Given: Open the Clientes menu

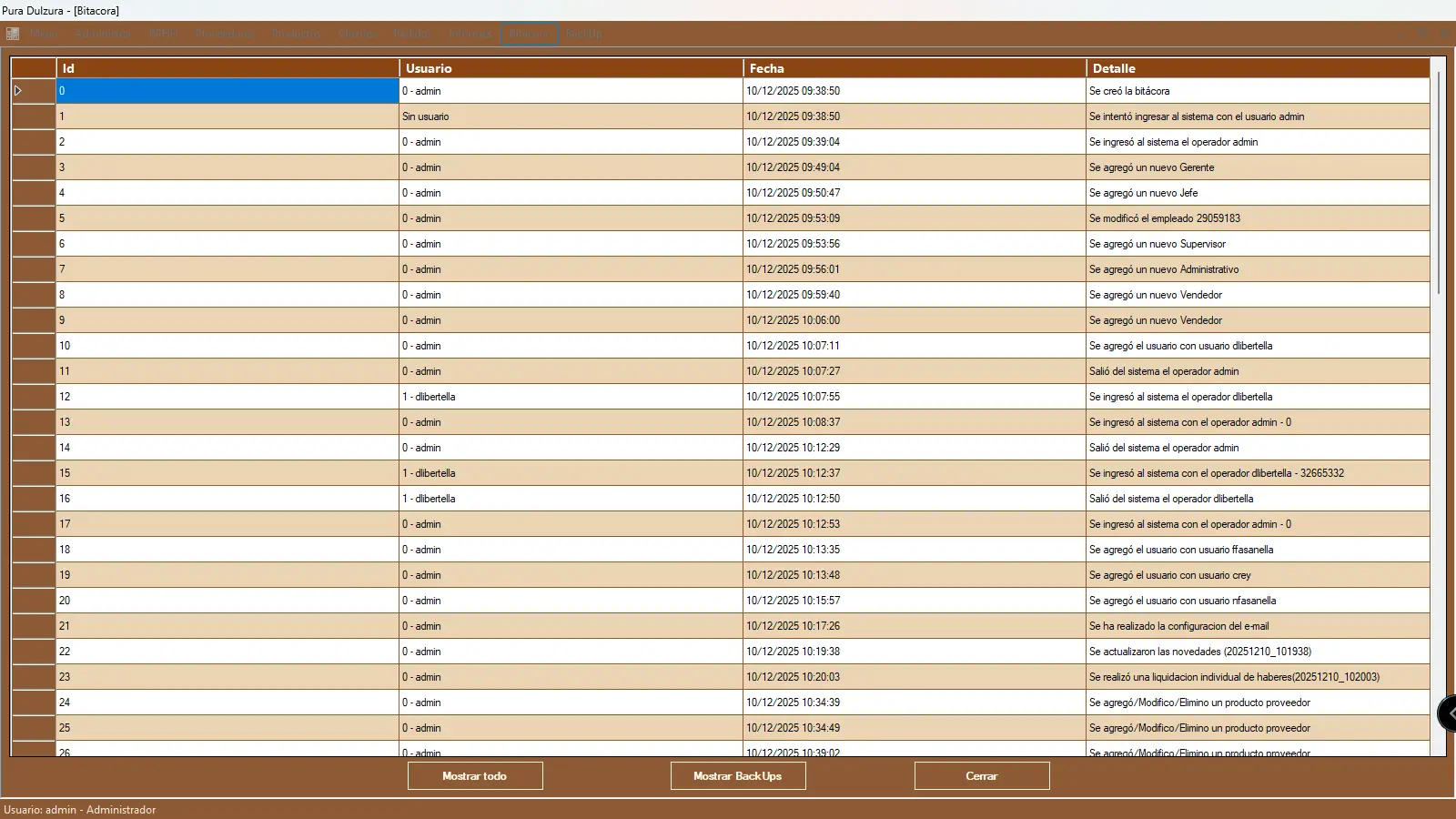Looking at the screenshot, I should [358, 34].
